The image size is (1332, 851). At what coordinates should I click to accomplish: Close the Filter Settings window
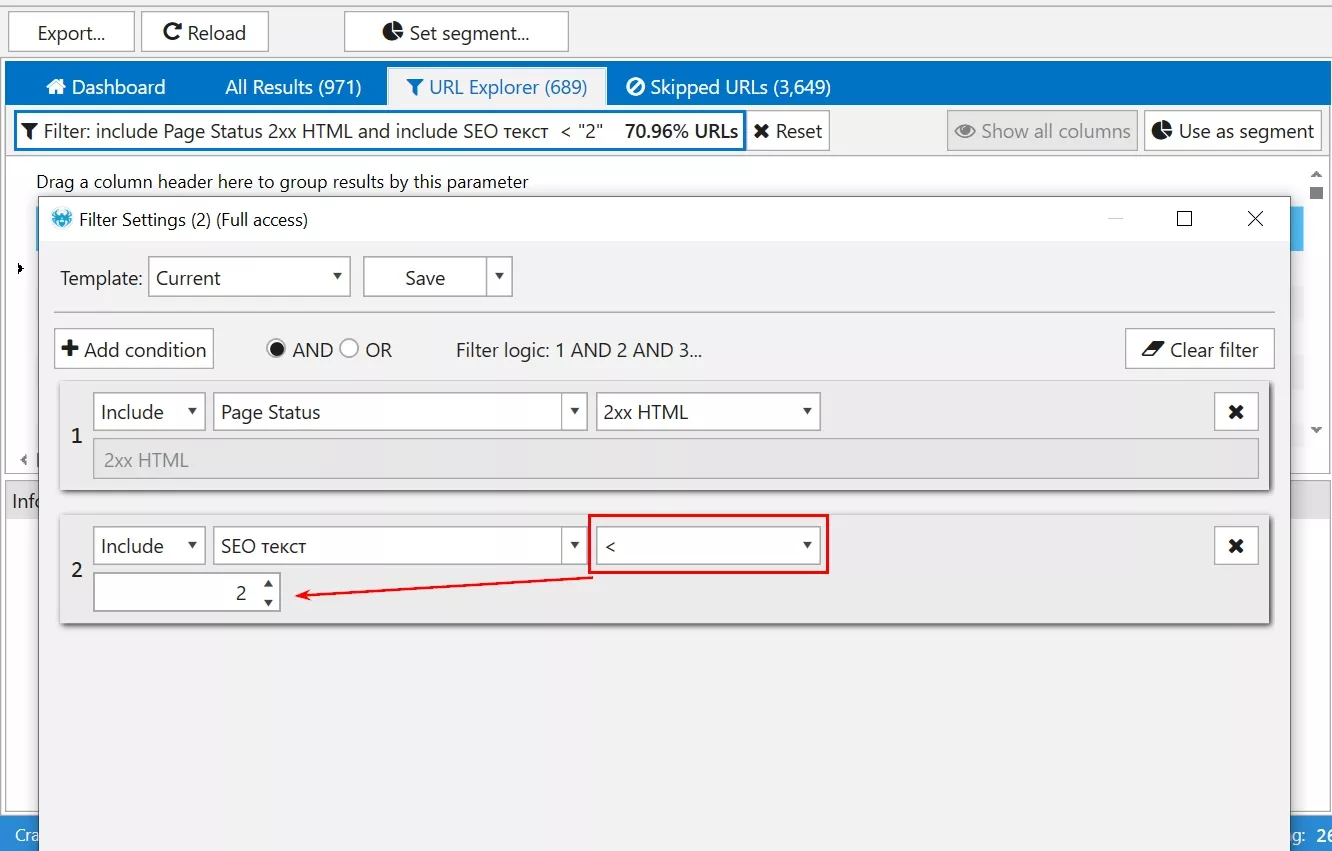click(x=1255, y=219)
